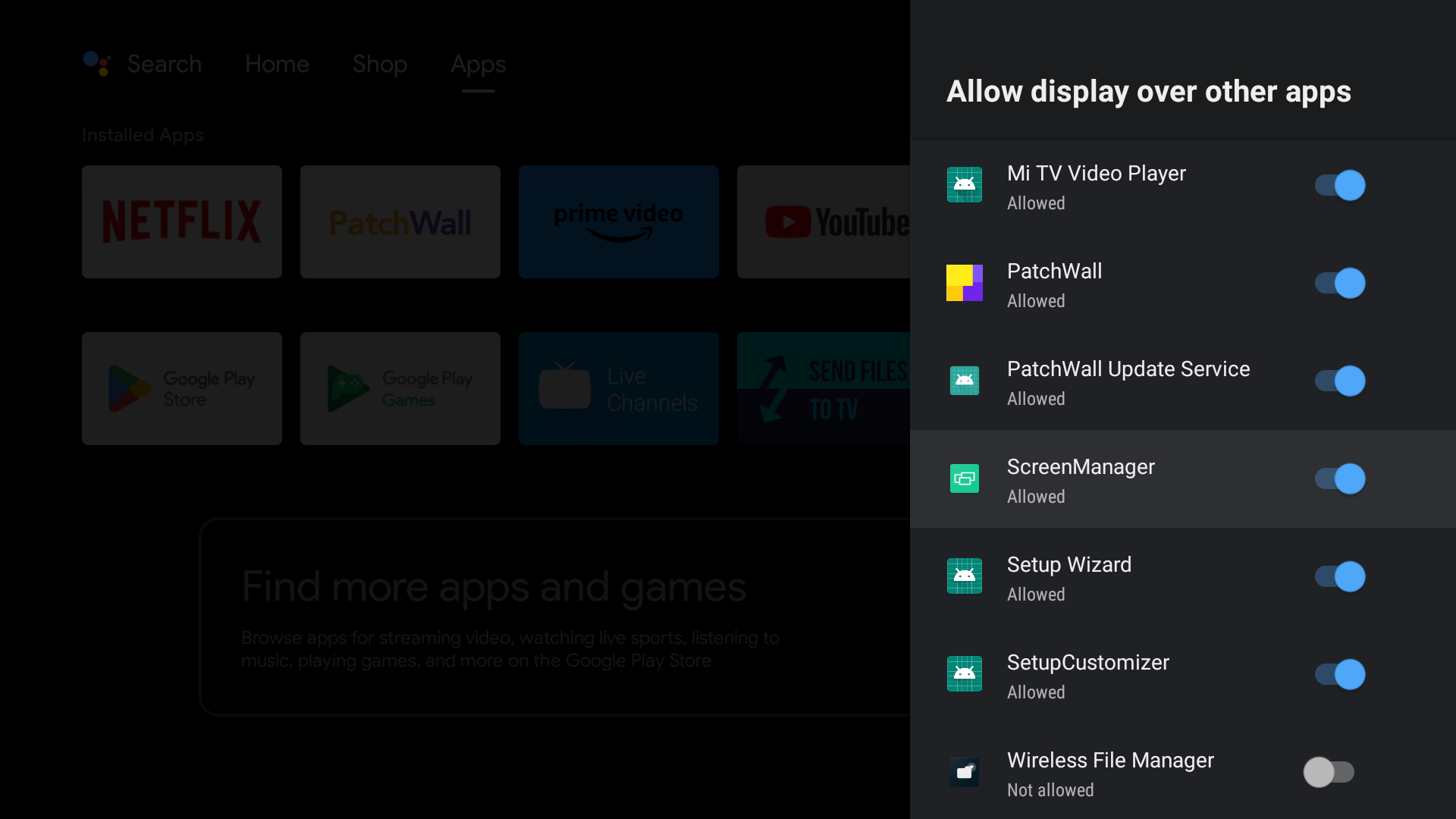The height and width of the screenshot is (819, 1456).
Task: Click the ScreenManager green icon
Action: tap(965, 479)
